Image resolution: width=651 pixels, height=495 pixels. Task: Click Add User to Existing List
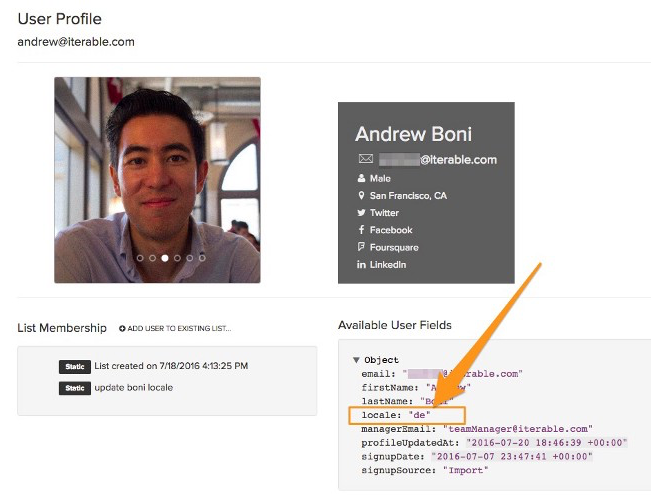click(180, 328)
